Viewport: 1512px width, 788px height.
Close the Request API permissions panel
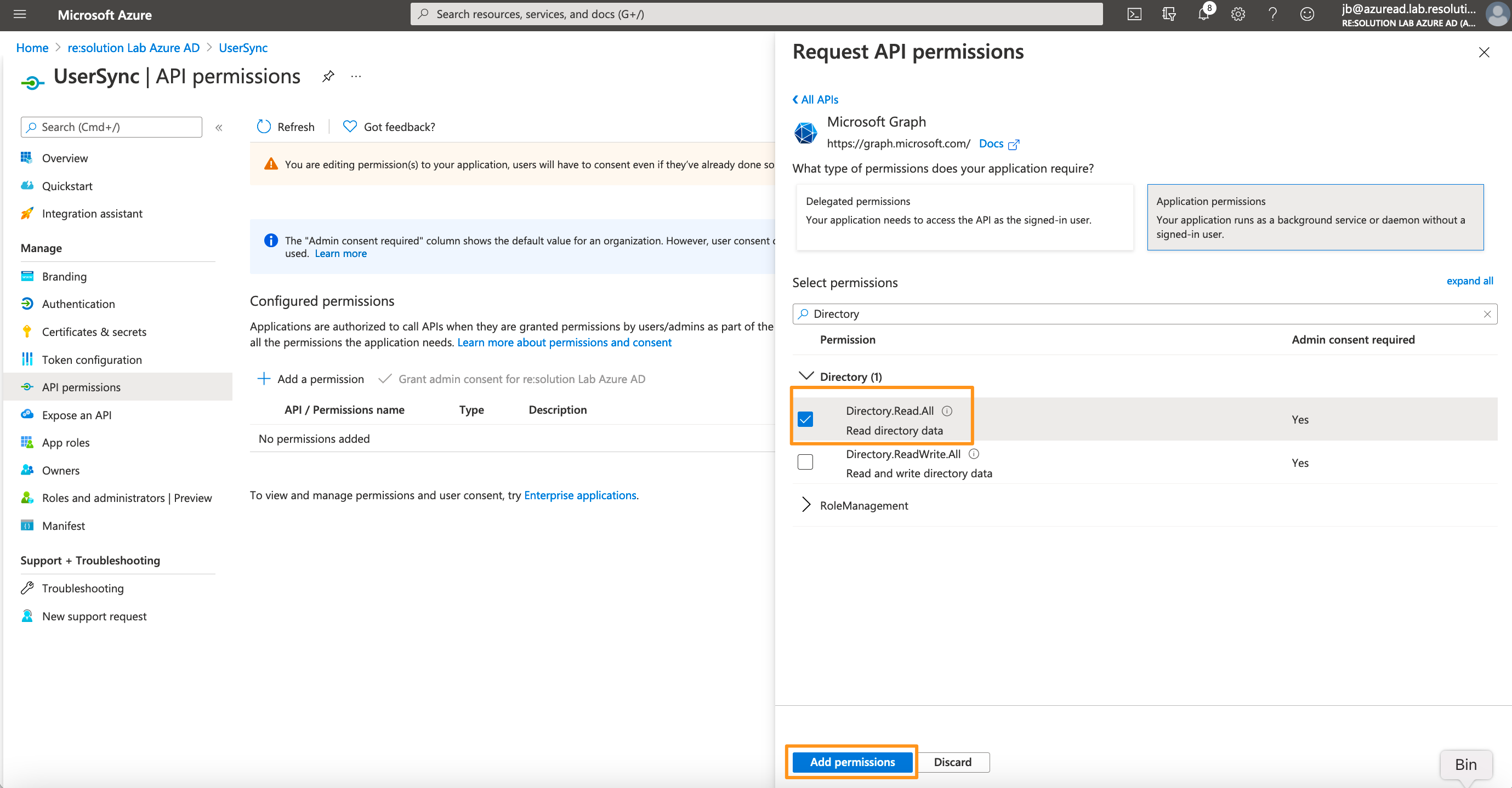click(x=1484, y=52)
